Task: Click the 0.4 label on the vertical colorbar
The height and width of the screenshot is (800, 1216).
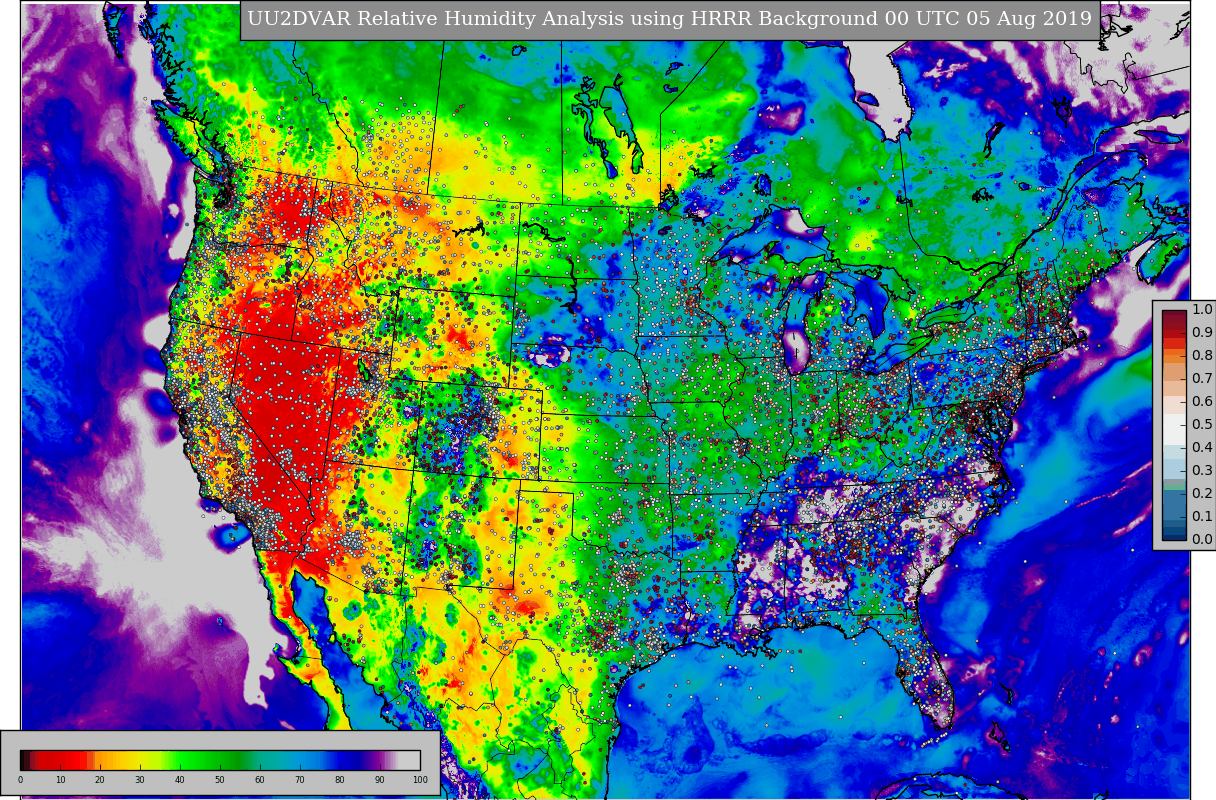Action: pyautogui.click(x=1202, y=447)
